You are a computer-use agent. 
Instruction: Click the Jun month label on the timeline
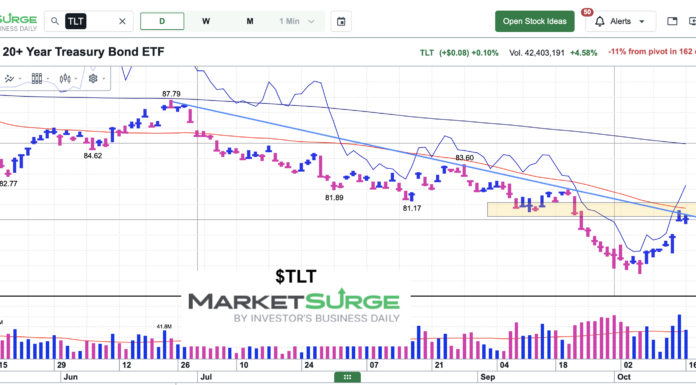[x=71, y=377]
